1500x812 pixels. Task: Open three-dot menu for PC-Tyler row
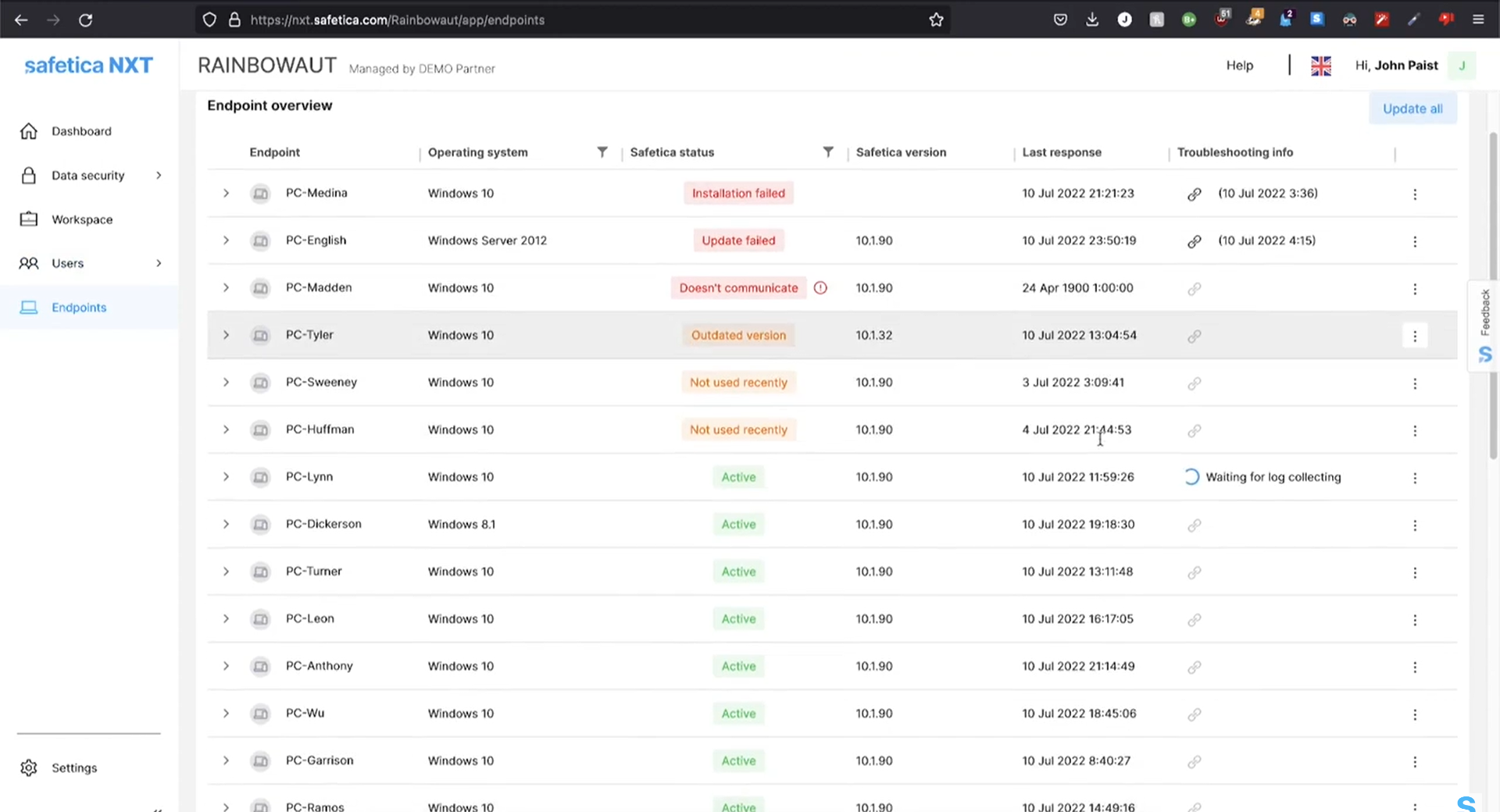(x=1414, y=336)
